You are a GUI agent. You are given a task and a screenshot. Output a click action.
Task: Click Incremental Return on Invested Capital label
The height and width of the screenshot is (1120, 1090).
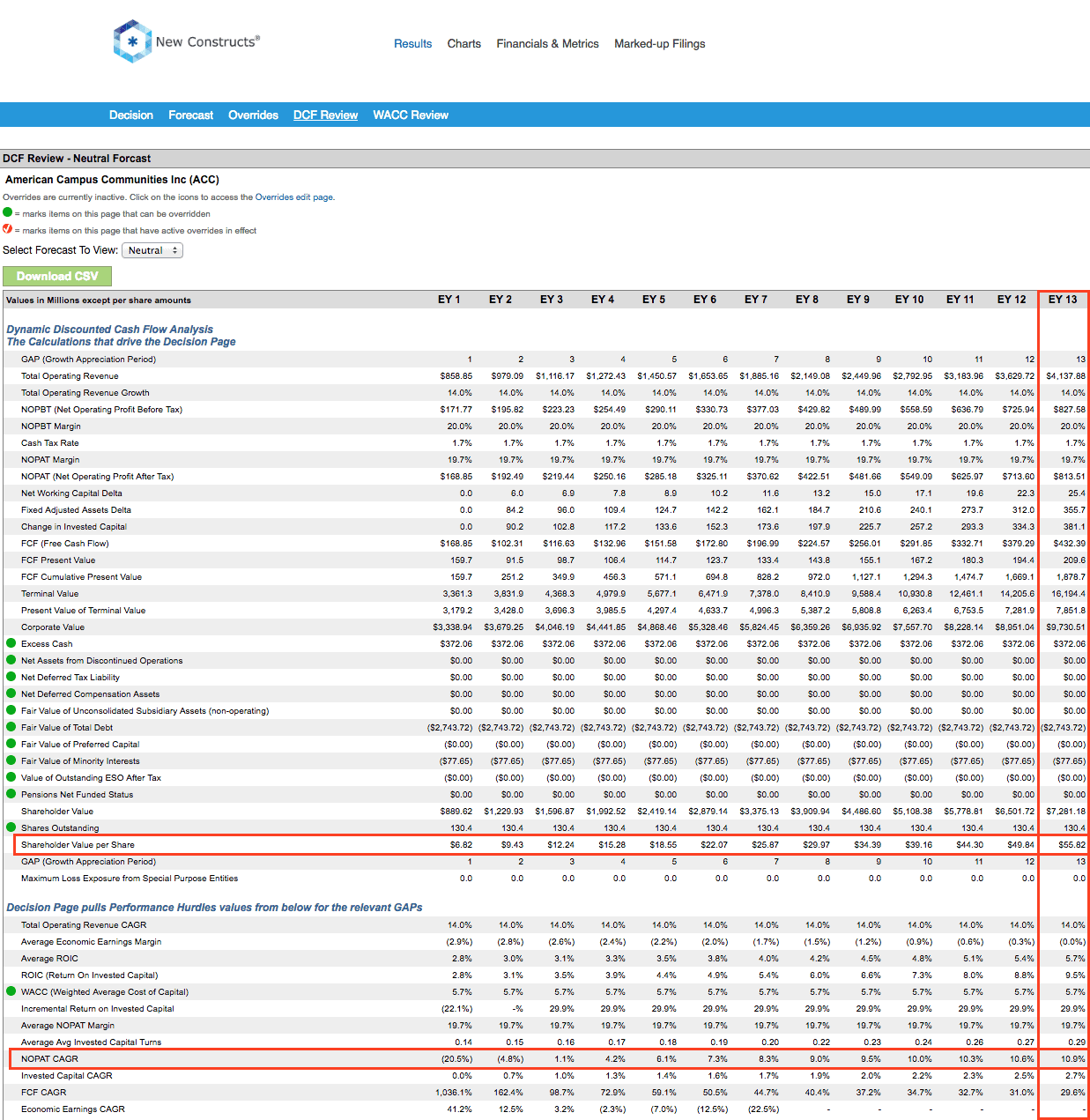98,1009
